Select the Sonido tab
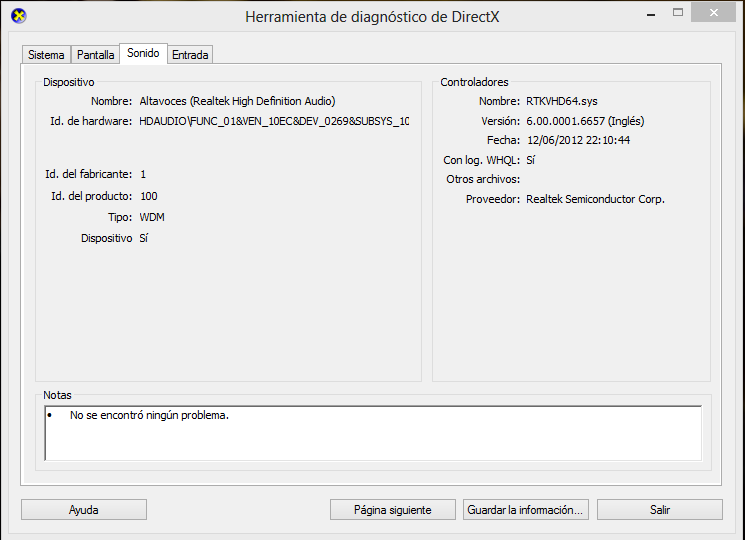The image size is (745, 540). [143, 53]
